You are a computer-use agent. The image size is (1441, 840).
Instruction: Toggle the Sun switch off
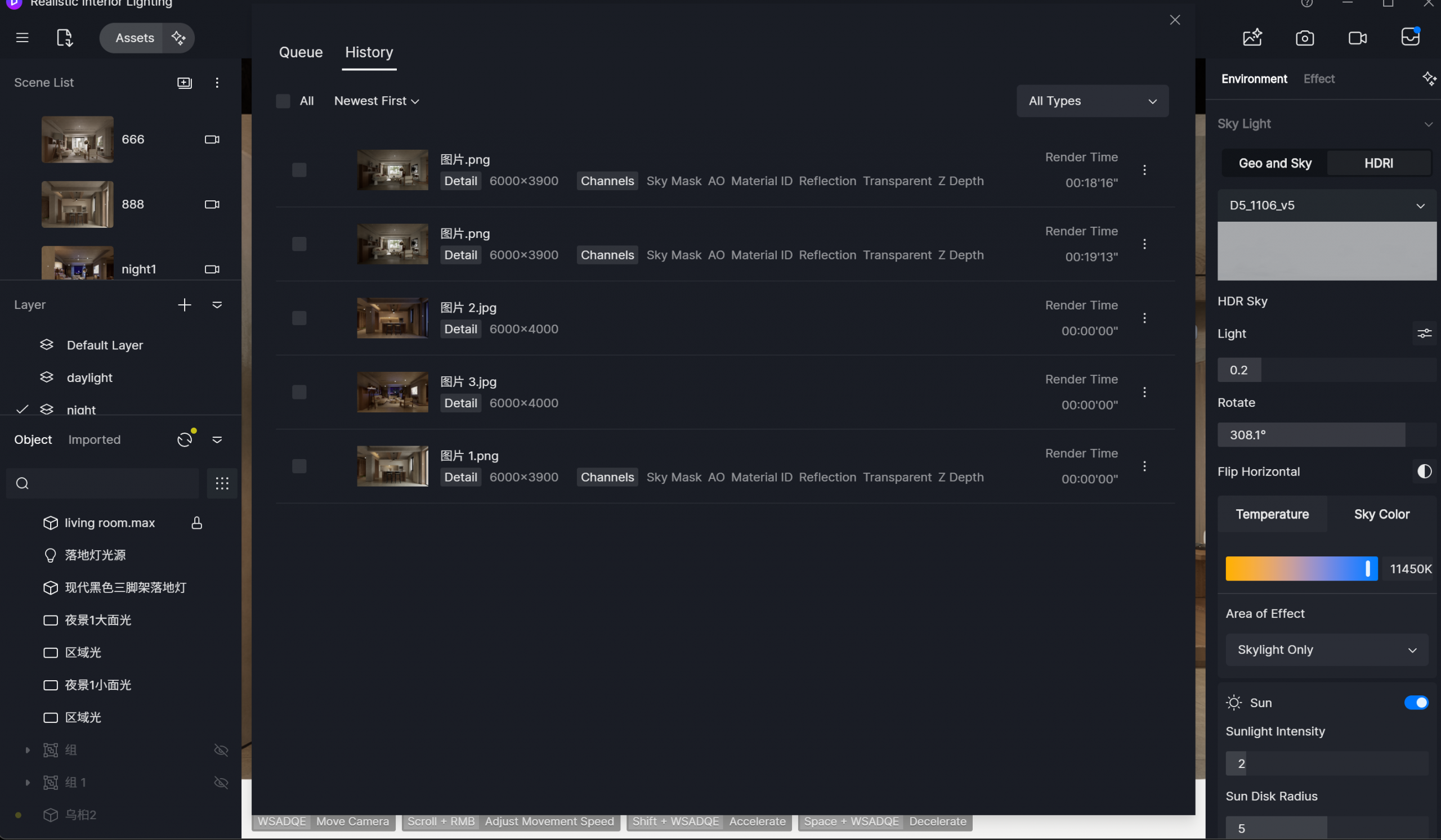click(1415, 703)
